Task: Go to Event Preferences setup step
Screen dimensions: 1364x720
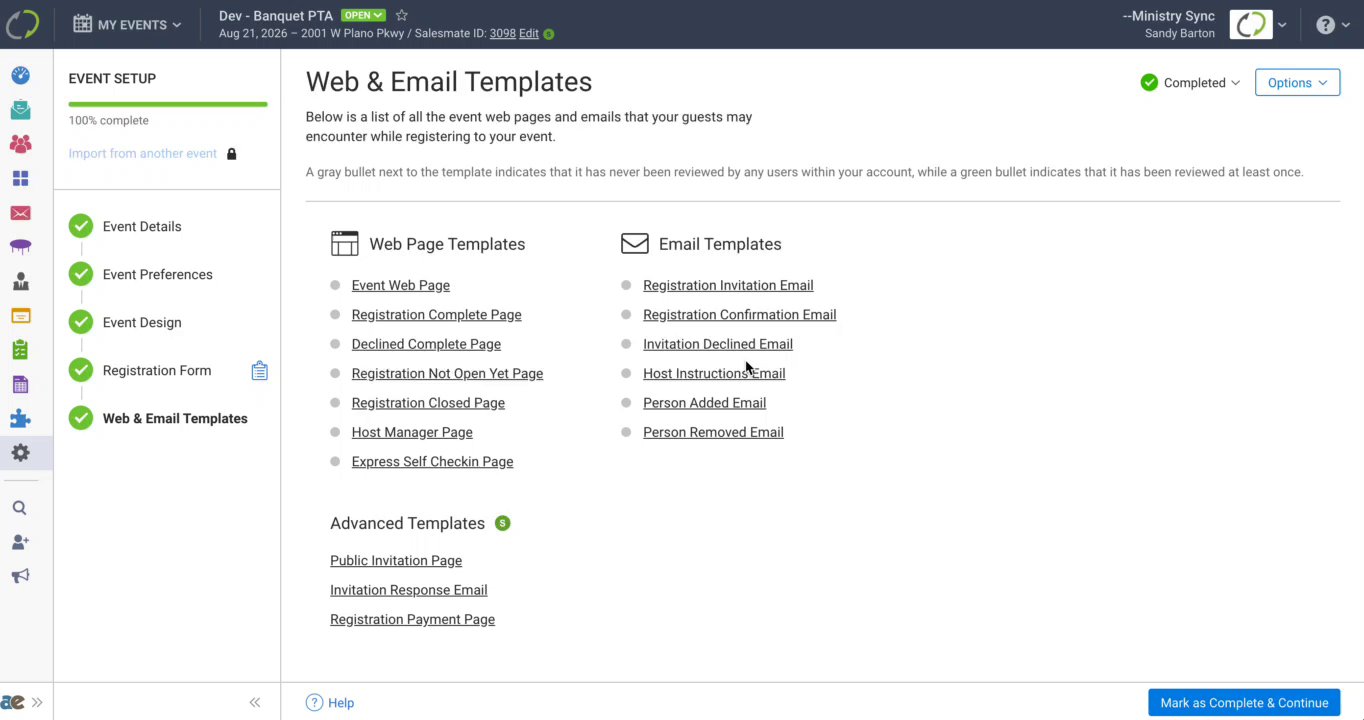Action: (x=157, y=275)
